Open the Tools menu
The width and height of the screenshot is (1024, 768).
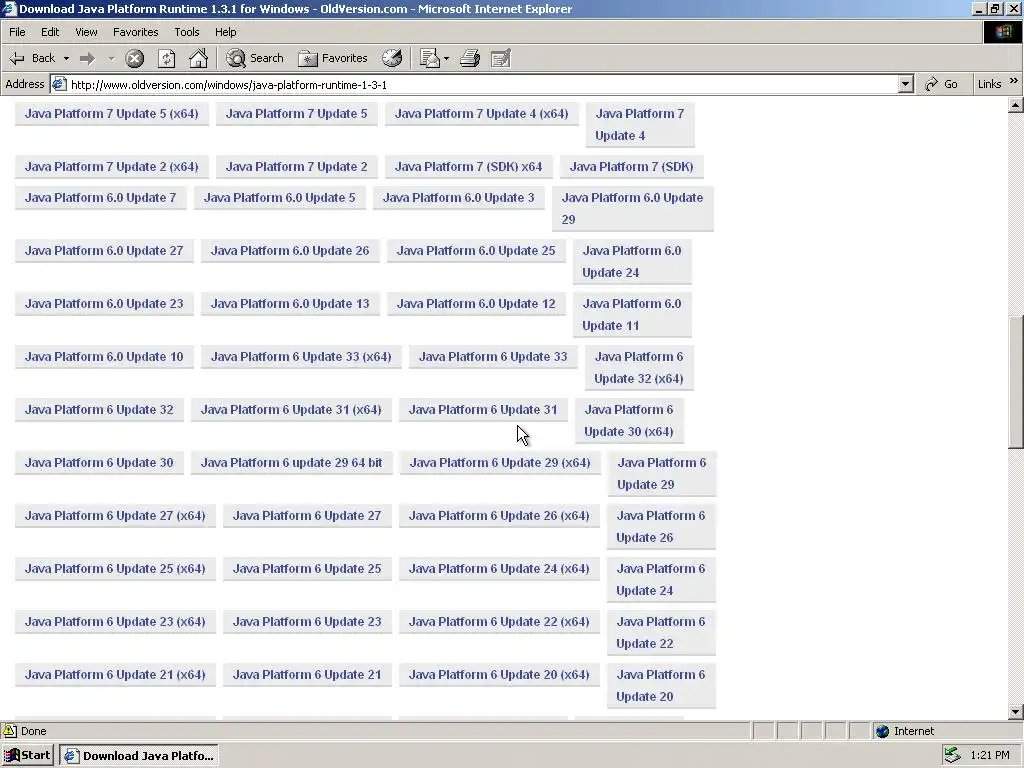tap(186, 32)
